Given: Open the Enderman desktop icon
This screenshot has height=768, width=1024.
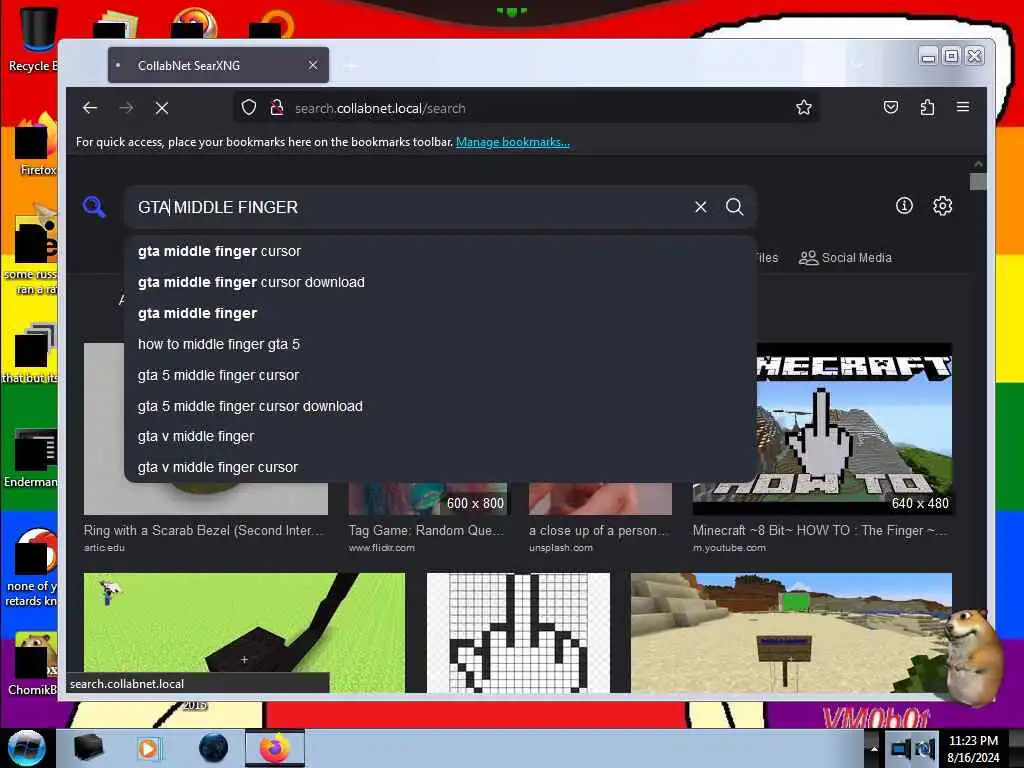Looking at the screenshot, I should tap(31, 458).
